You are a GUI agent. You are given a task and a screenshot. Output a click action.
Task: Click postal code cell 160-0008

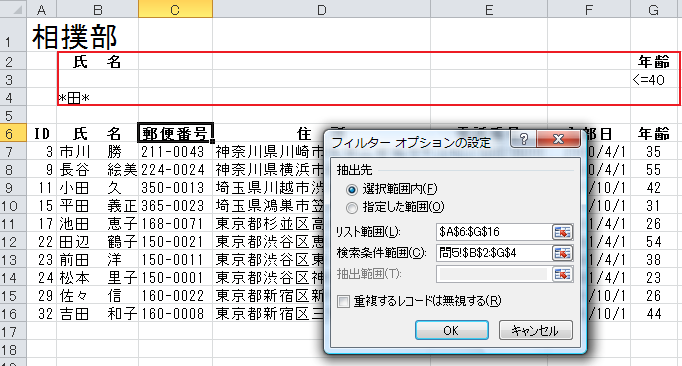(175, 313)
